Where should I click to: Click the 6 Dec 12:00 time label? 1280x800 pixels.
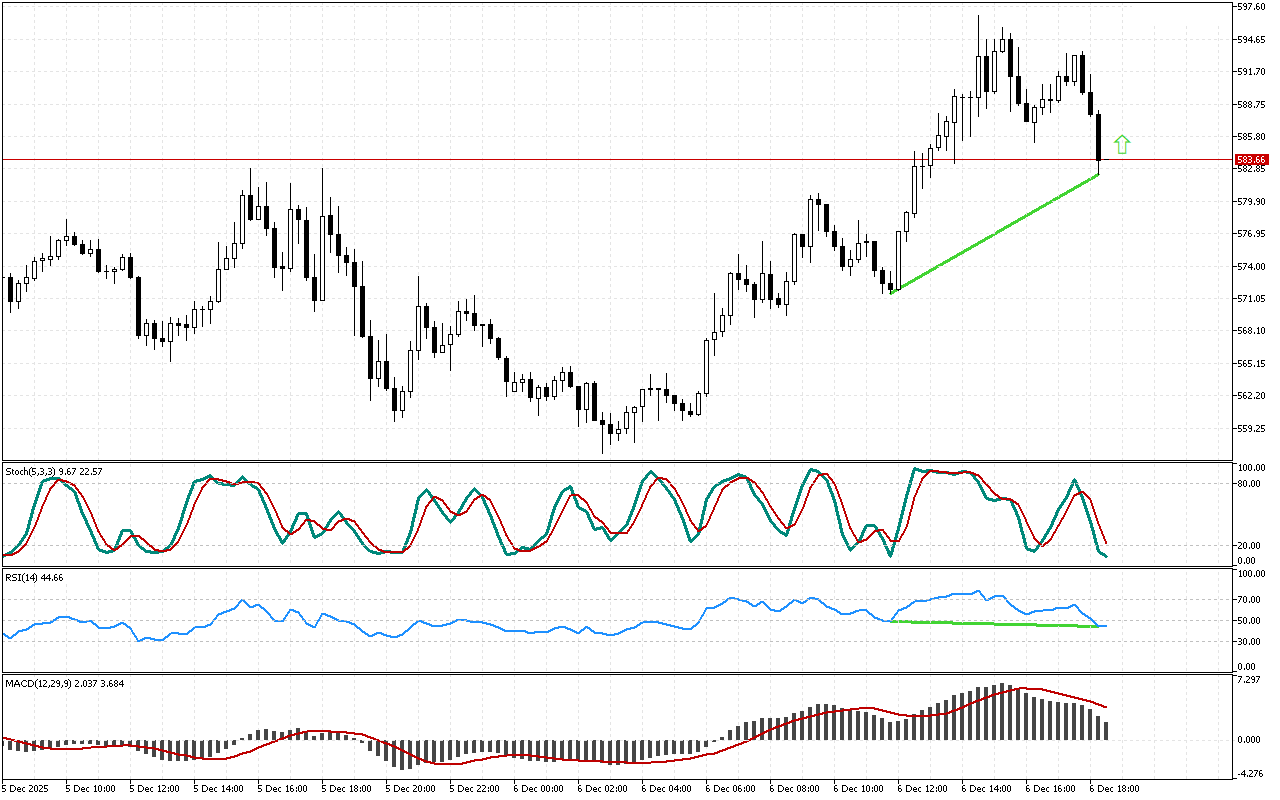coord(922,787)
